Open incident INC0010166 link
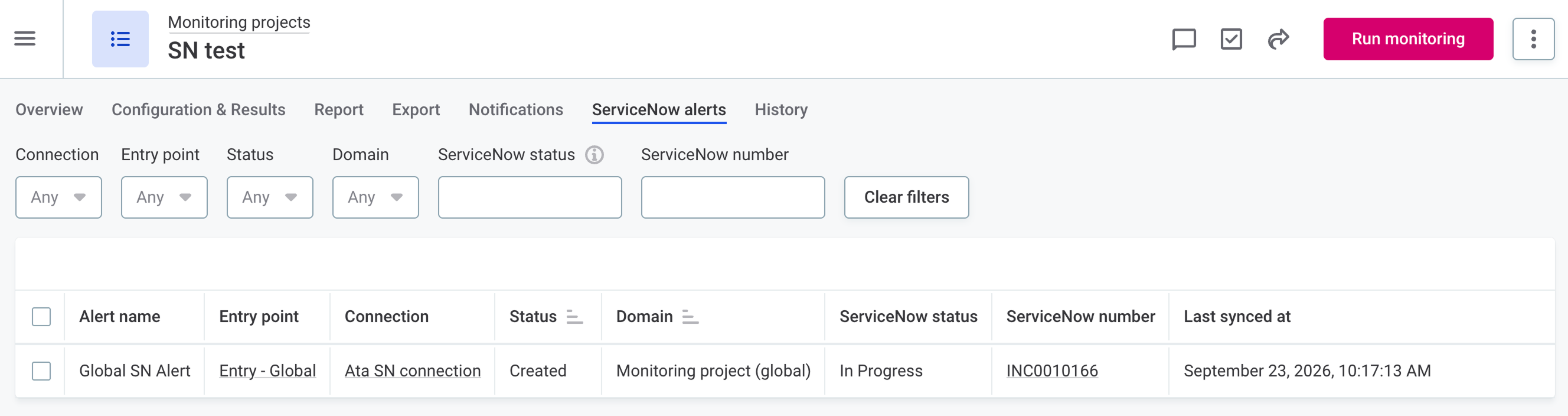This screenshot has height=416, width=1568. click(x=1052, y=371)
